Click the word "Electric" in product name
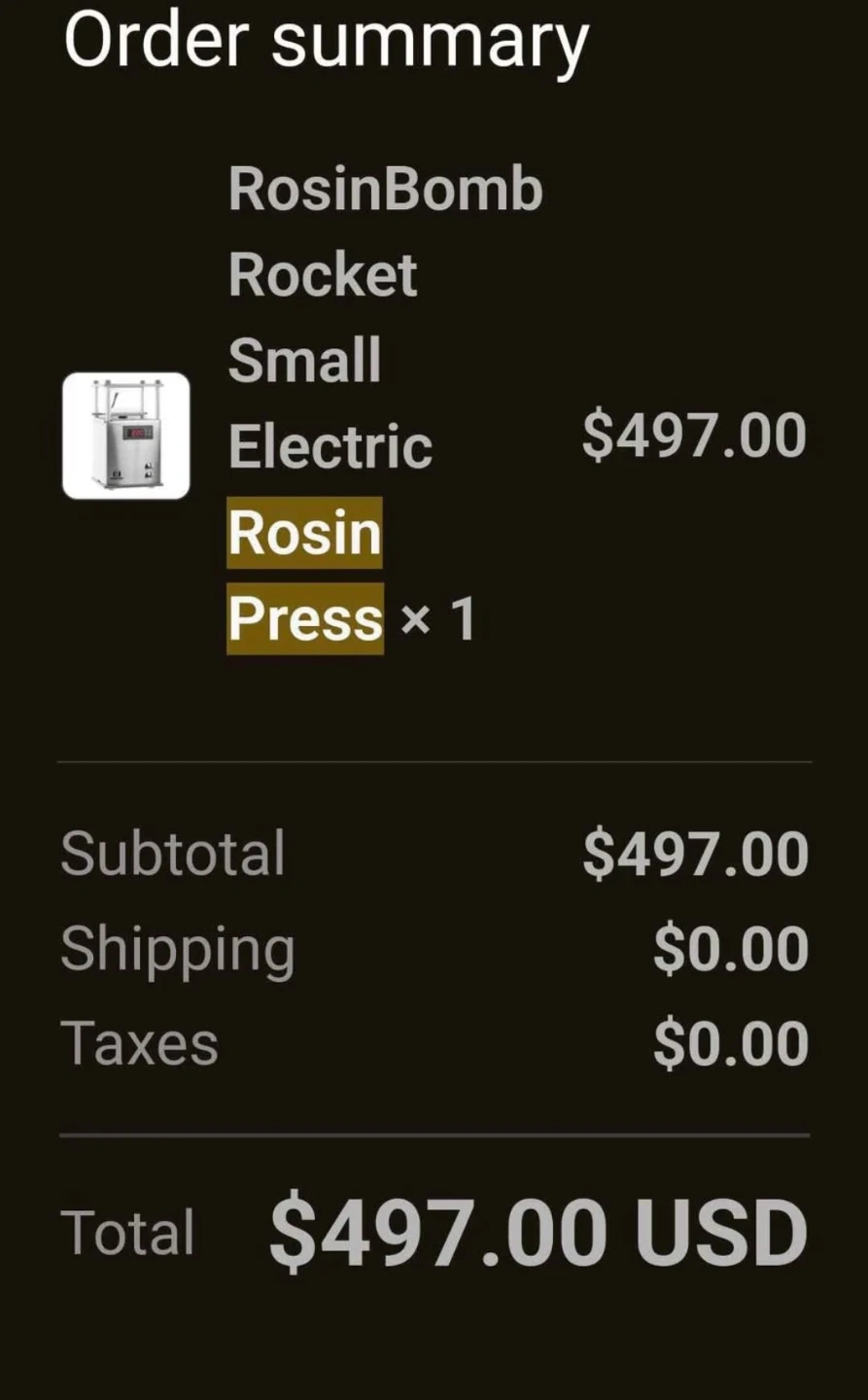Screen dimensions: 868x1400 330,447
